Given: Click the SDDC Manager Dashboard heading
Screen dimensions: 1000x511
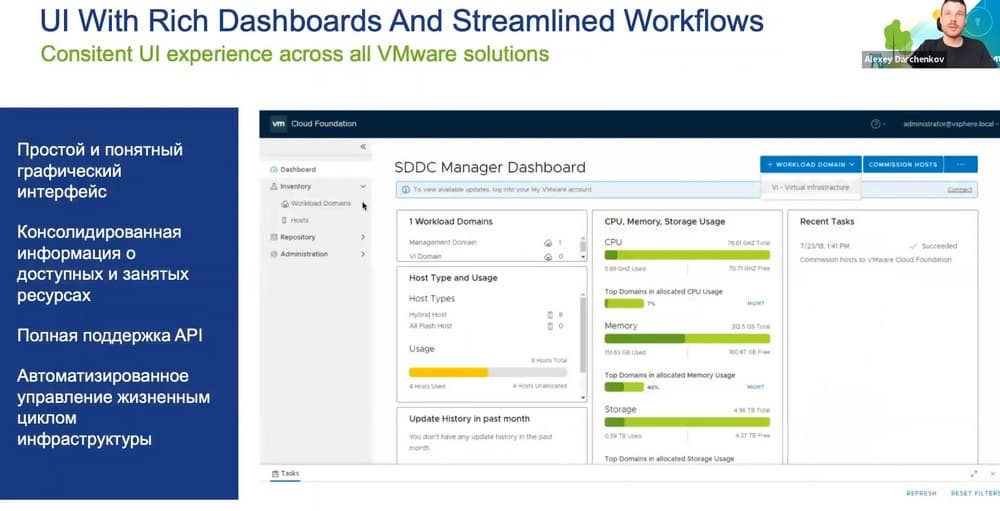Looking at the screenshot, I should pyautogui.click(x=490, y=167).
